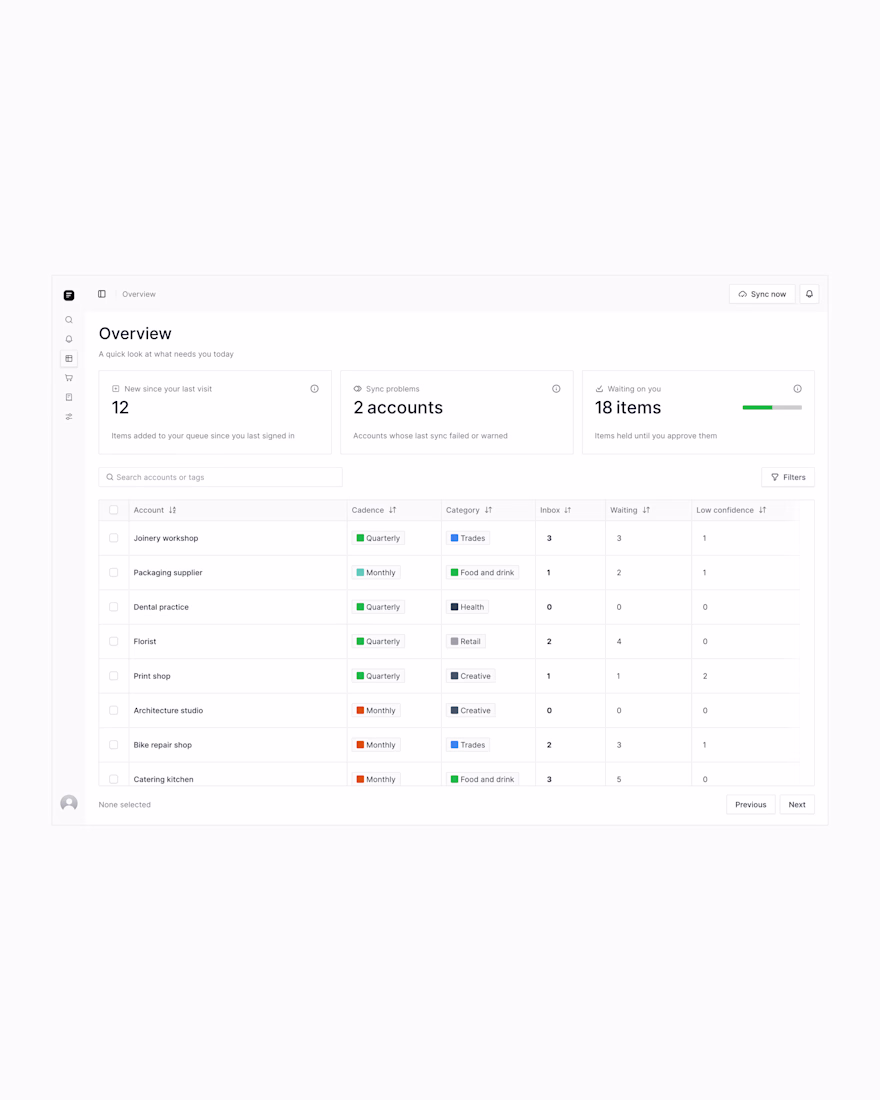880x1100 pixels.
Task: Select the Joinery workshop row checkbox
Action: click(x=114, y=538)
